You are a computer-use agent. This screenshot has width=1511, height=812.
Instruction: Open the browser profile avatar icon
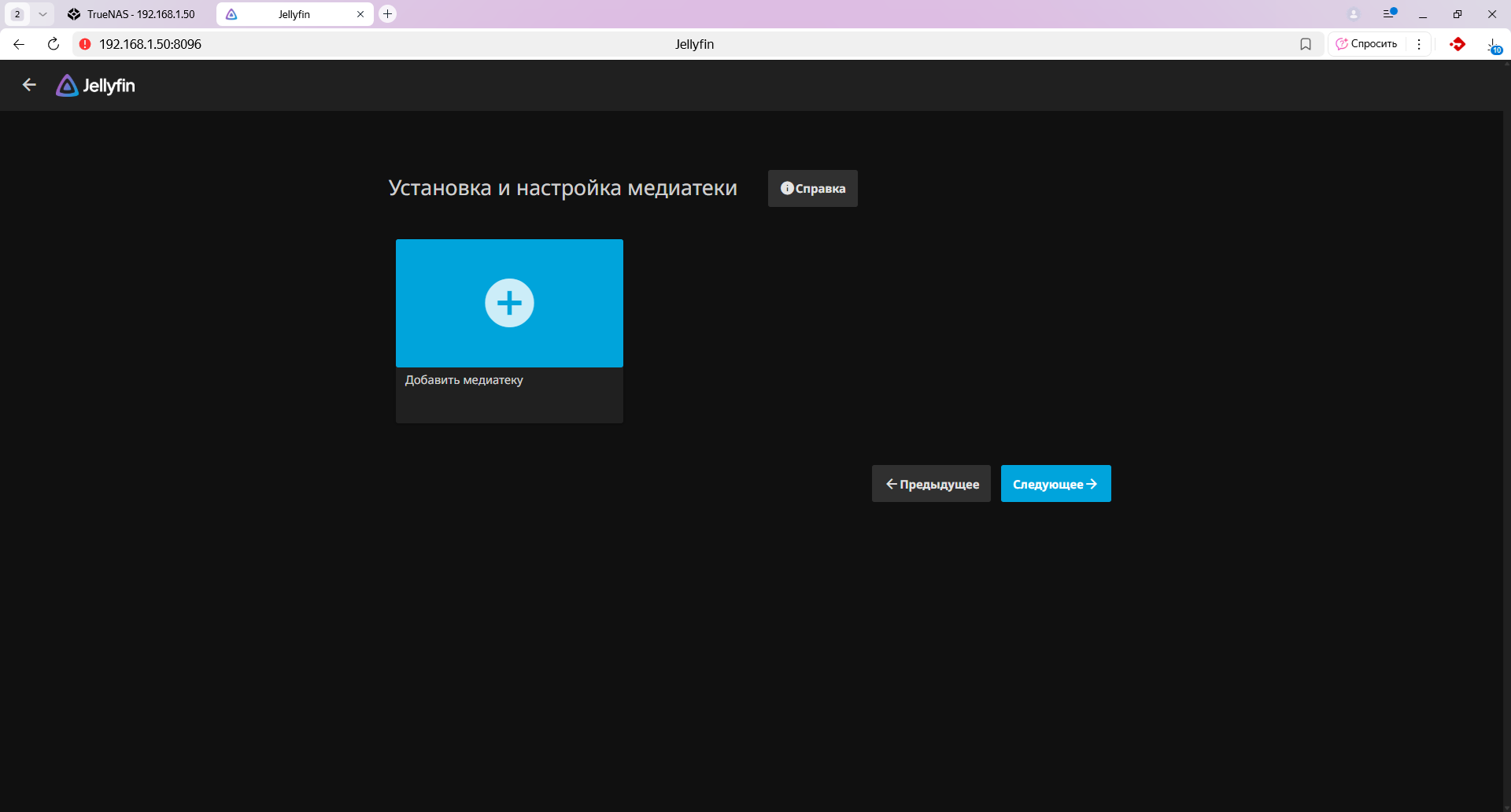[x=1354, y=14]
